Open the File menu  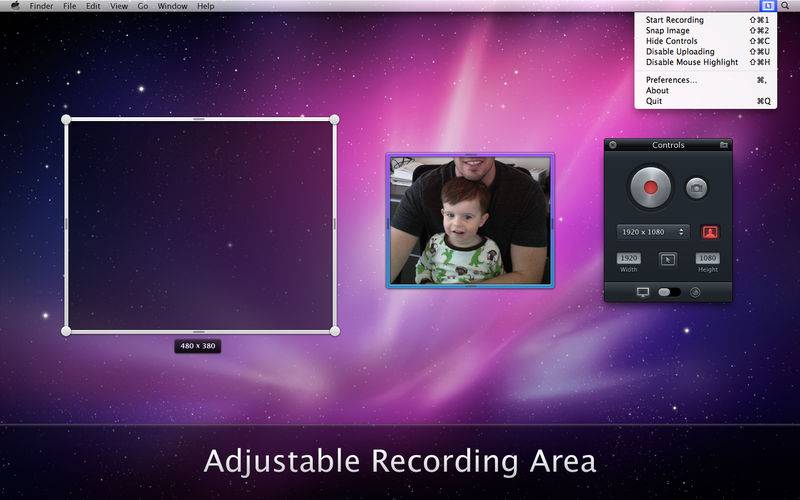69,6
